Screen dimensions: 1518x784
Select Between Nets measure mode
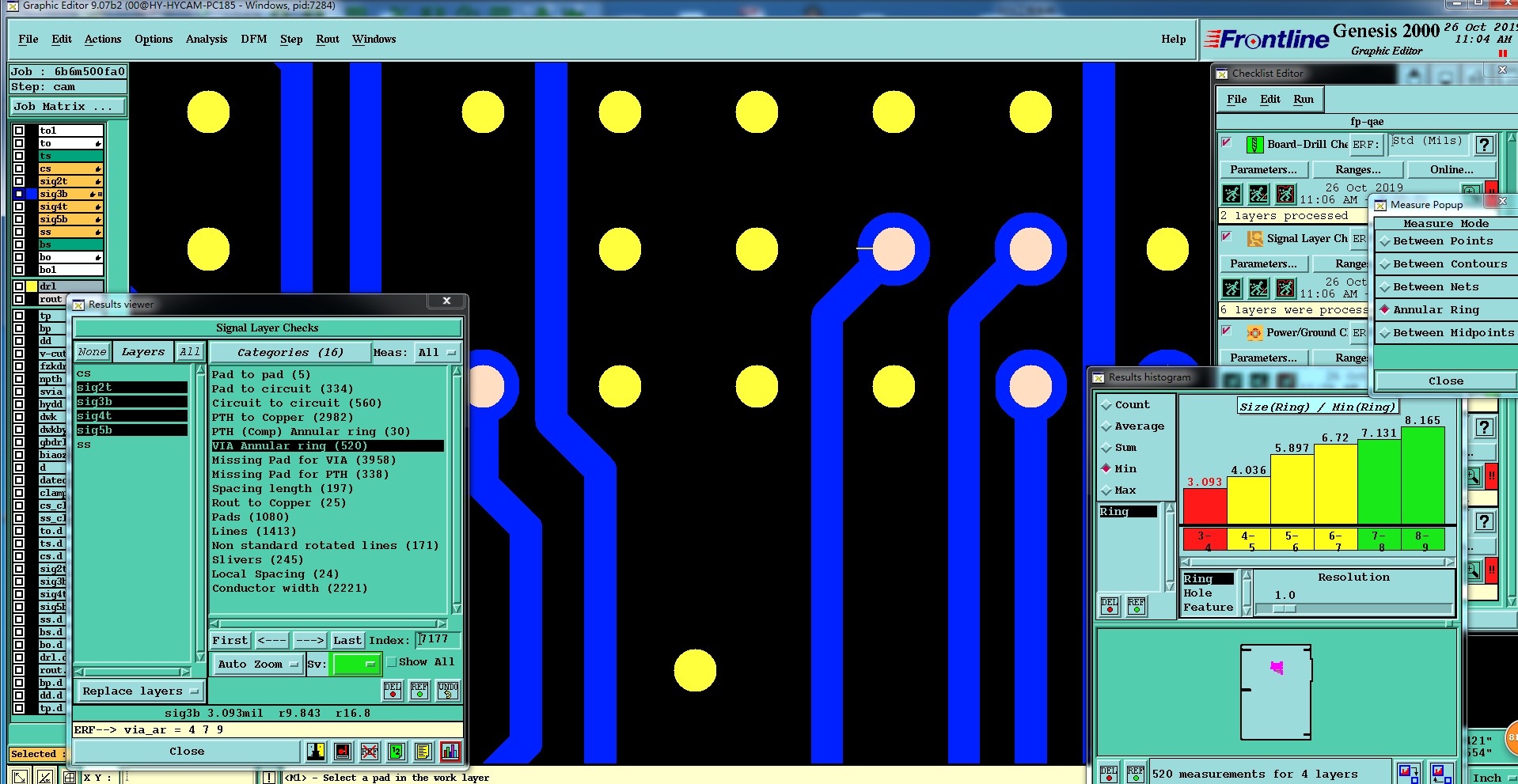1443,287
